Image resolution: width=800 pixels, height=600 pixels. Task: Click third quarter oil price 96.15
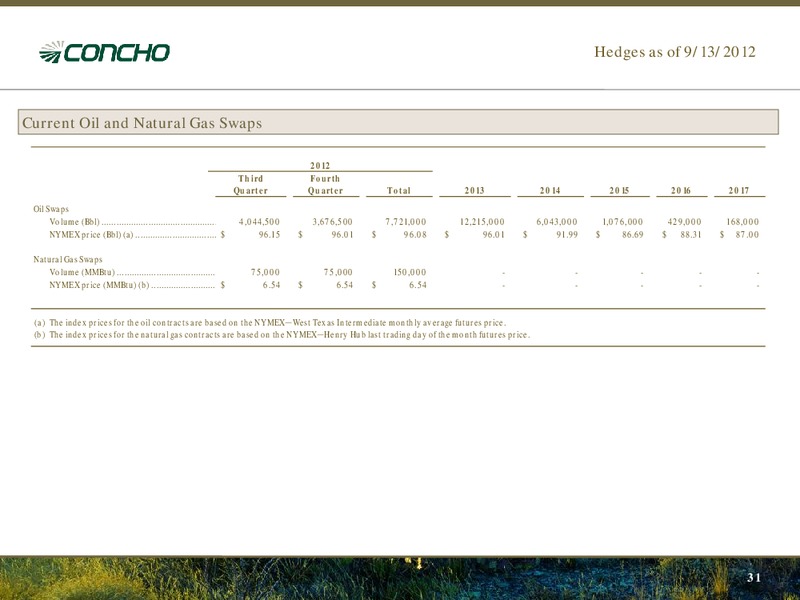269,235
